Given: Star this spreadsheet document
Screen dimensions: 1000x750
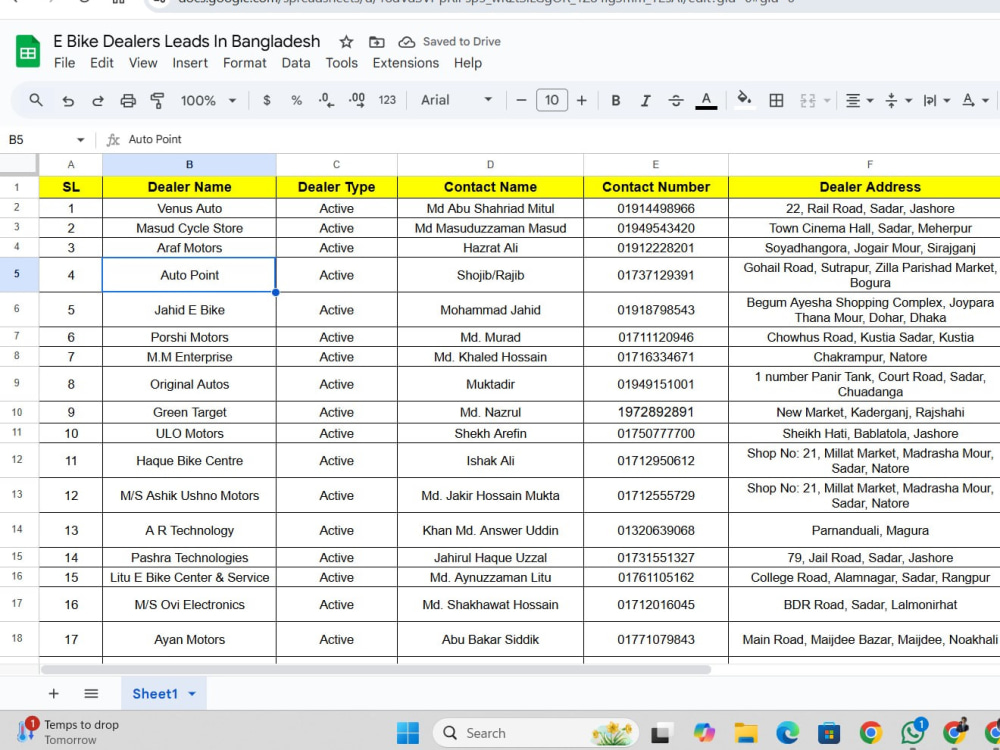Looking at the screenshot, I should [x=346, y=42].
